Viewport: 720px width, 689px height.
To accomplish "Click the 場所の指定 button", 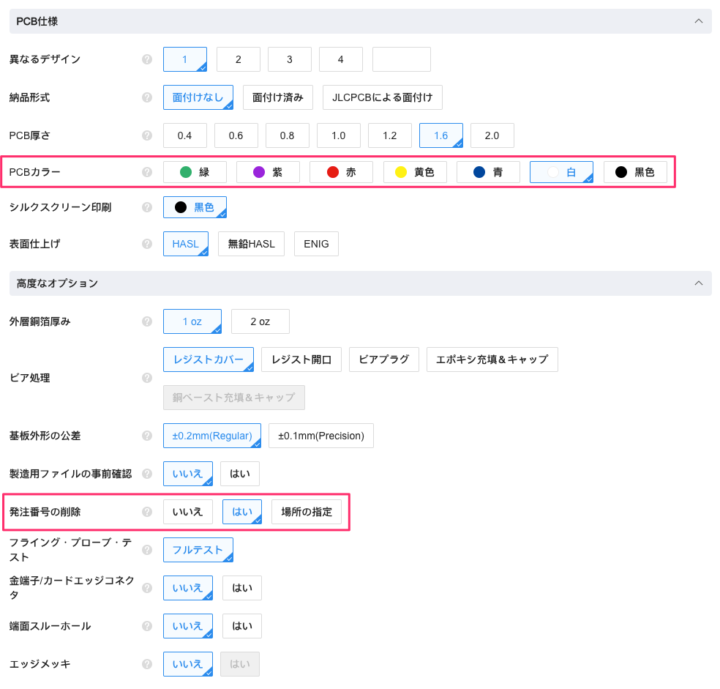I will 307,512.
